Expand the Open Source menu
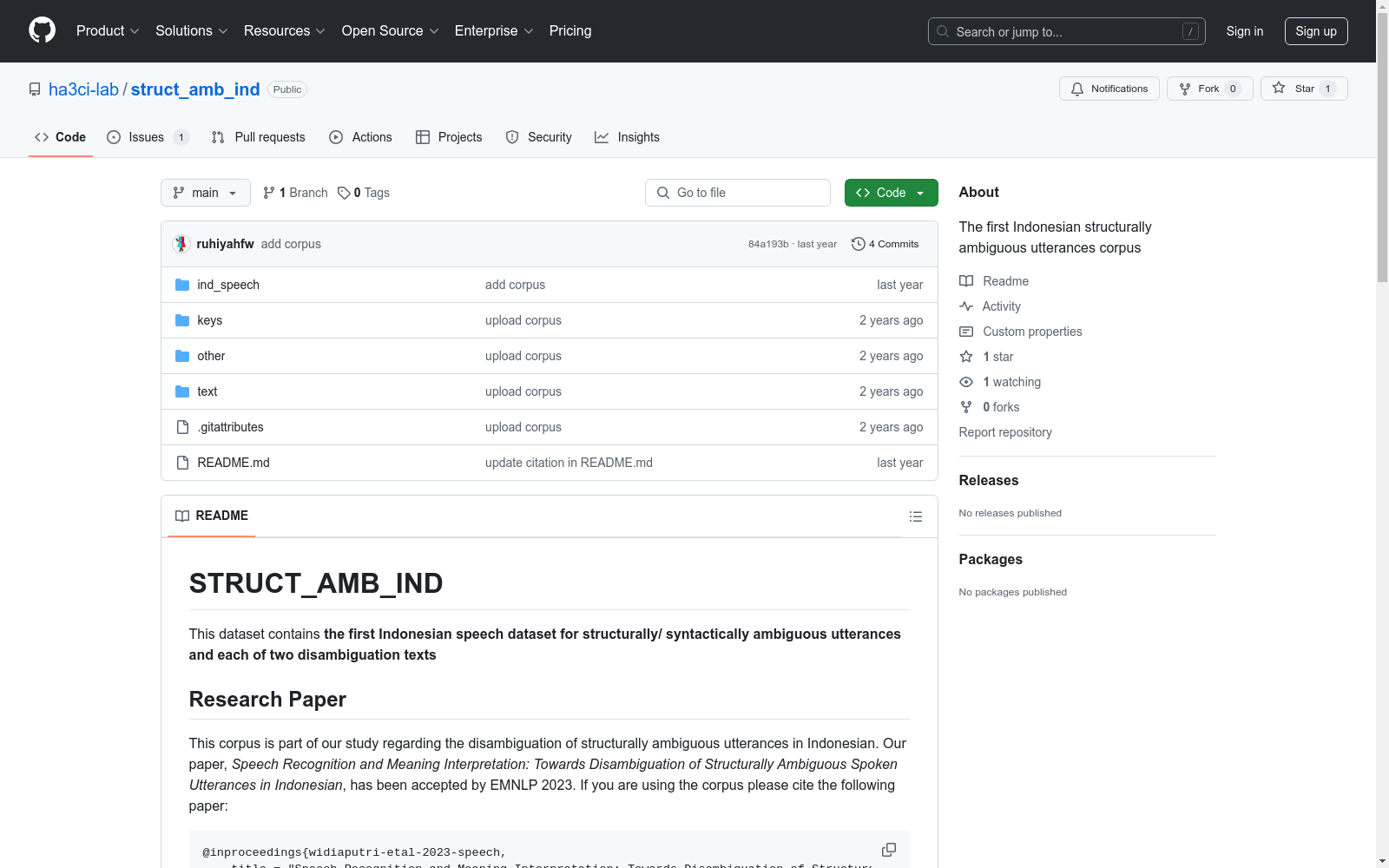 (x=391, y=31)
